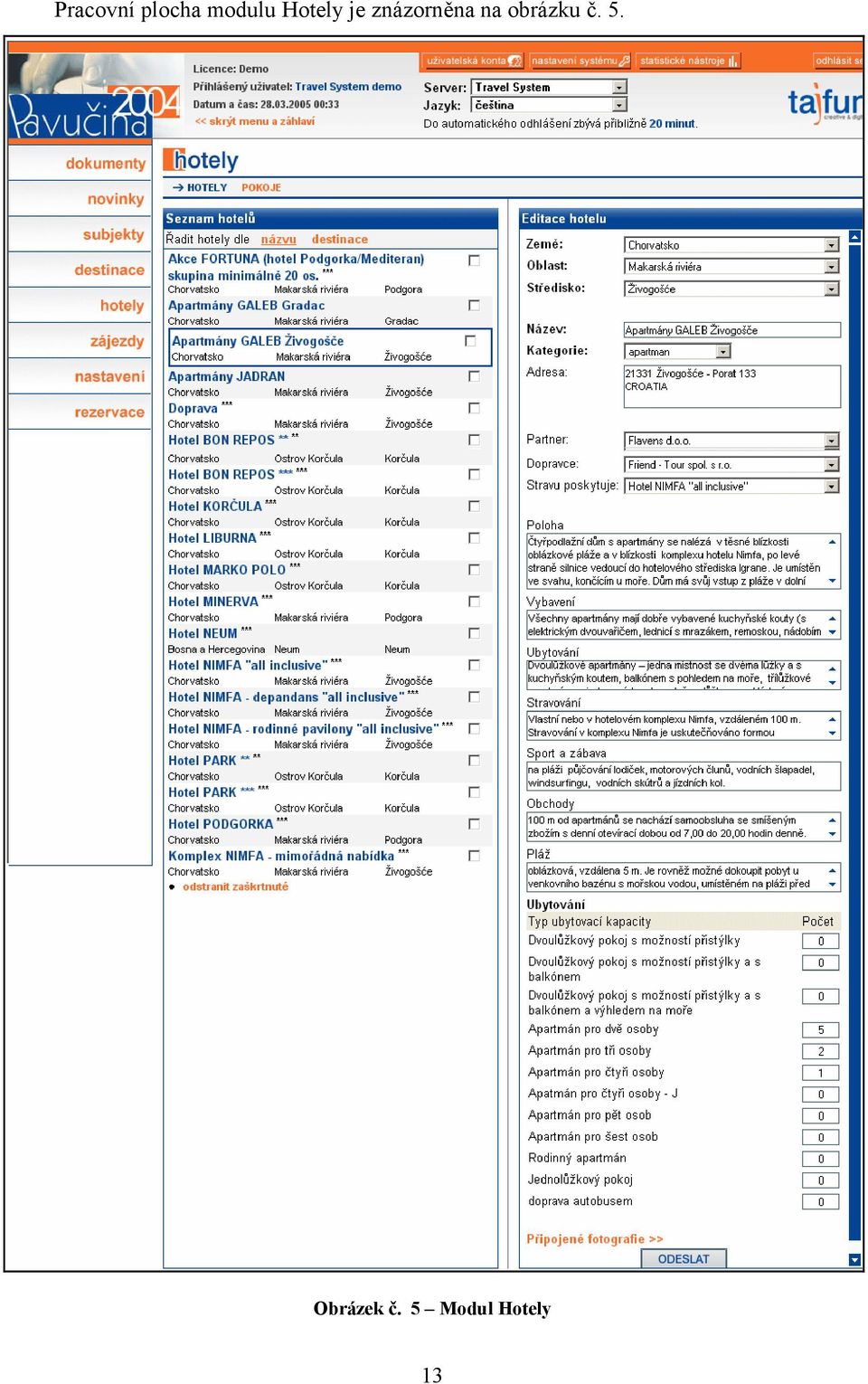Sort hotels by destinace link
868x1384 pixels.
(340, 240)
